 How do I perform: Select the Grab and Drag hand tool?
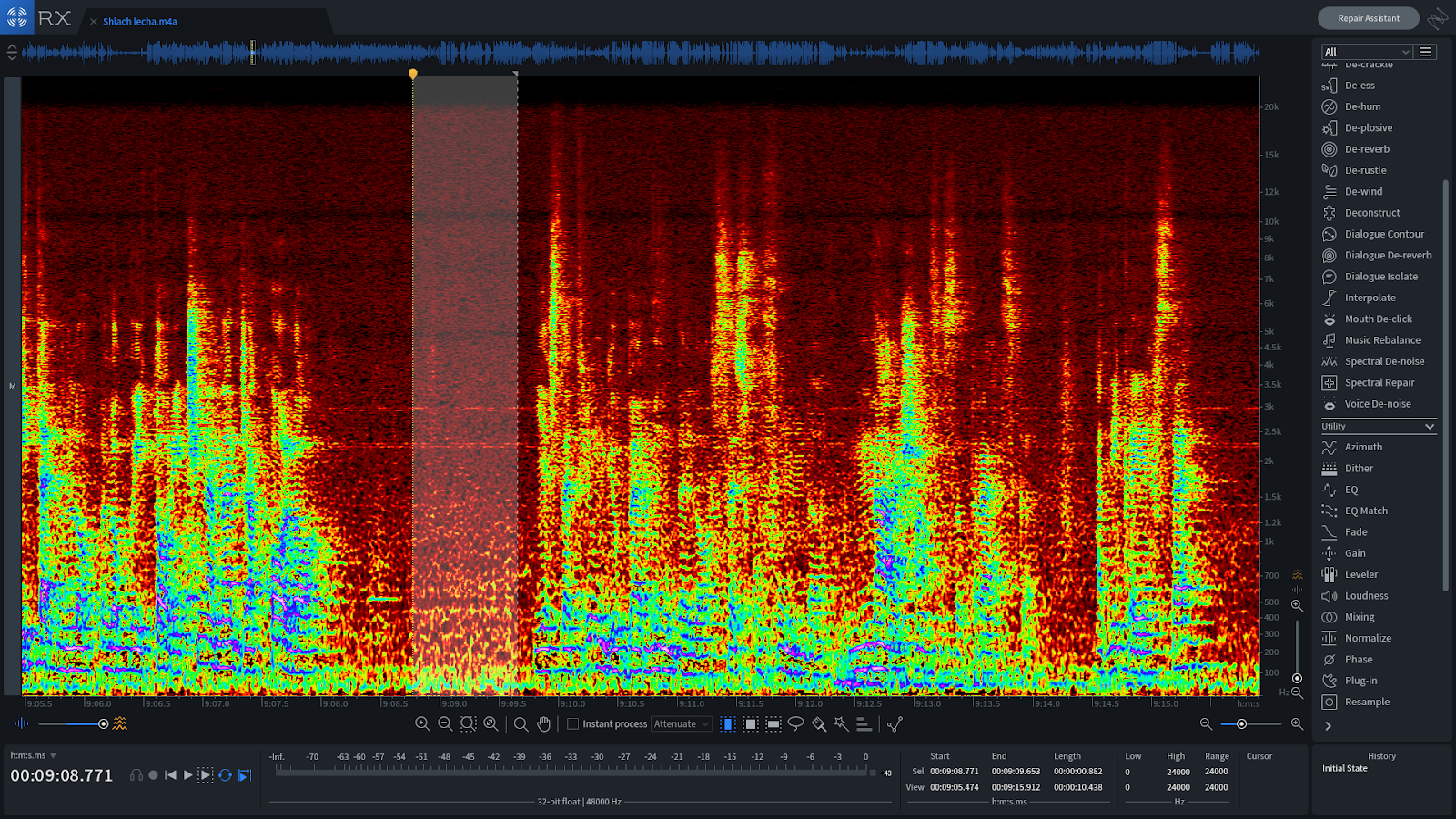(x=544, y=724)
